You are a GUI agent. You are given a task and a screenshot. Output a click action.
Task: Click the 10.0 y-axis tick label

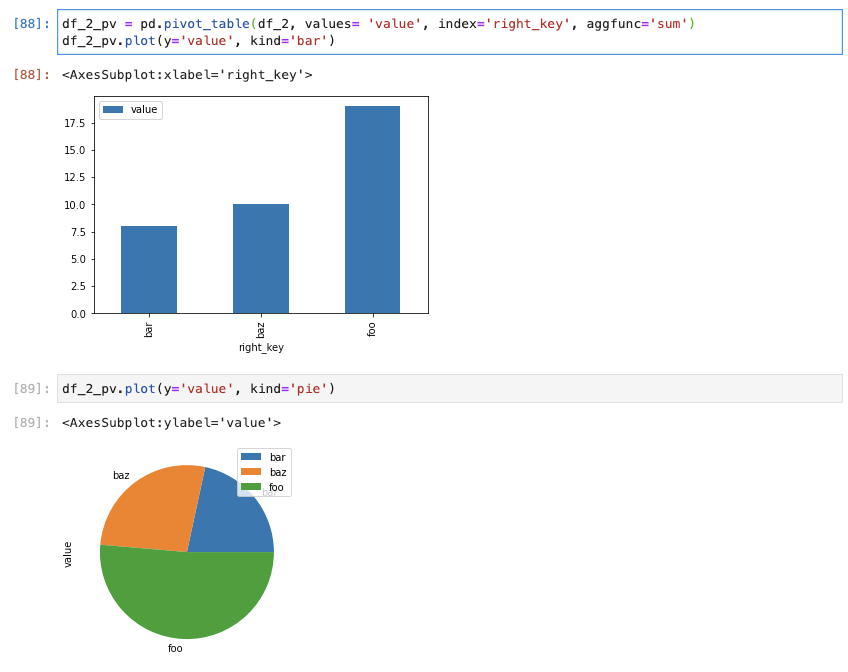[75, 205]
